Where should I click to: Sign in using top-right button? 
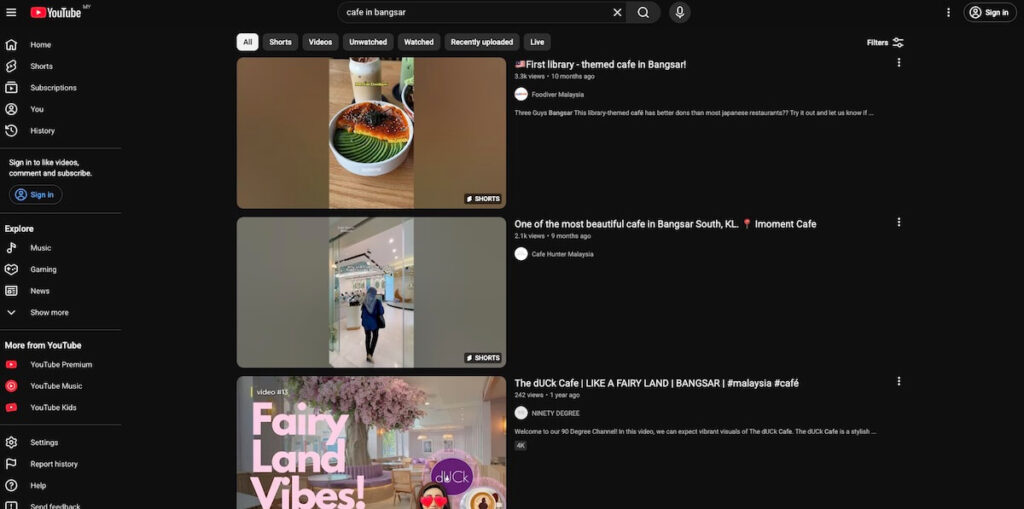pos(990,12)
